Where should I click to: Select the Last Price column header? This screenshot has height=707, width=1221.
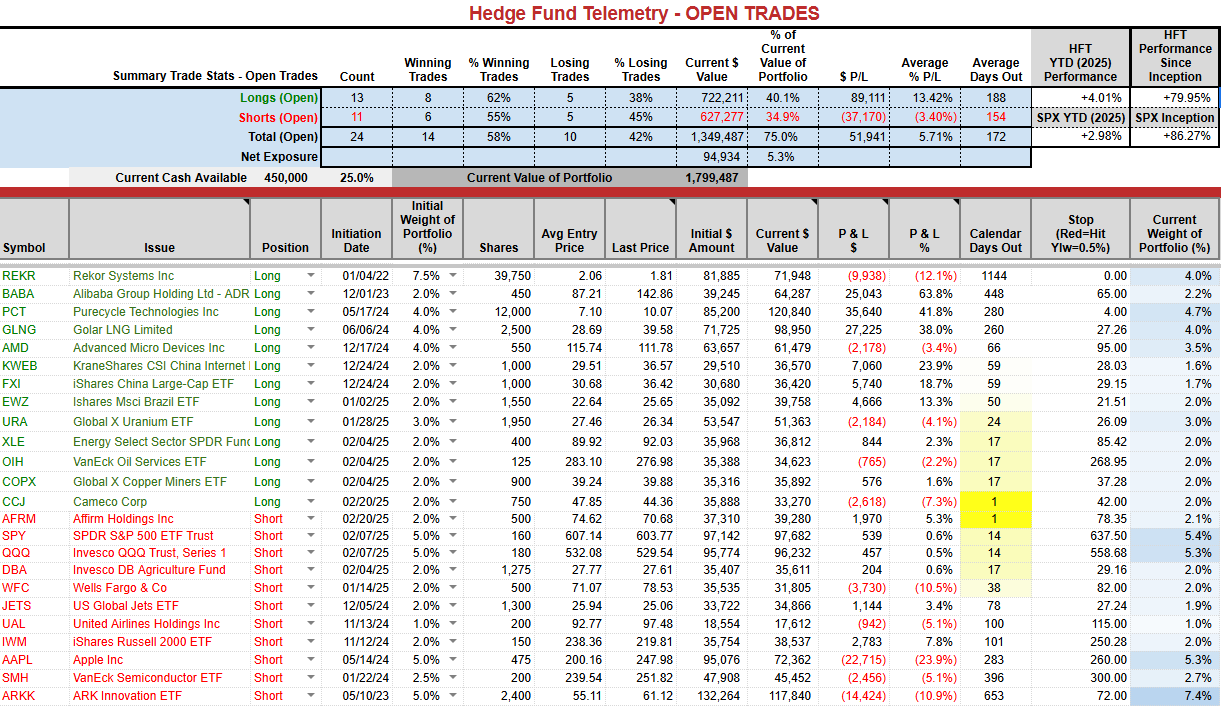coord(639,228)
